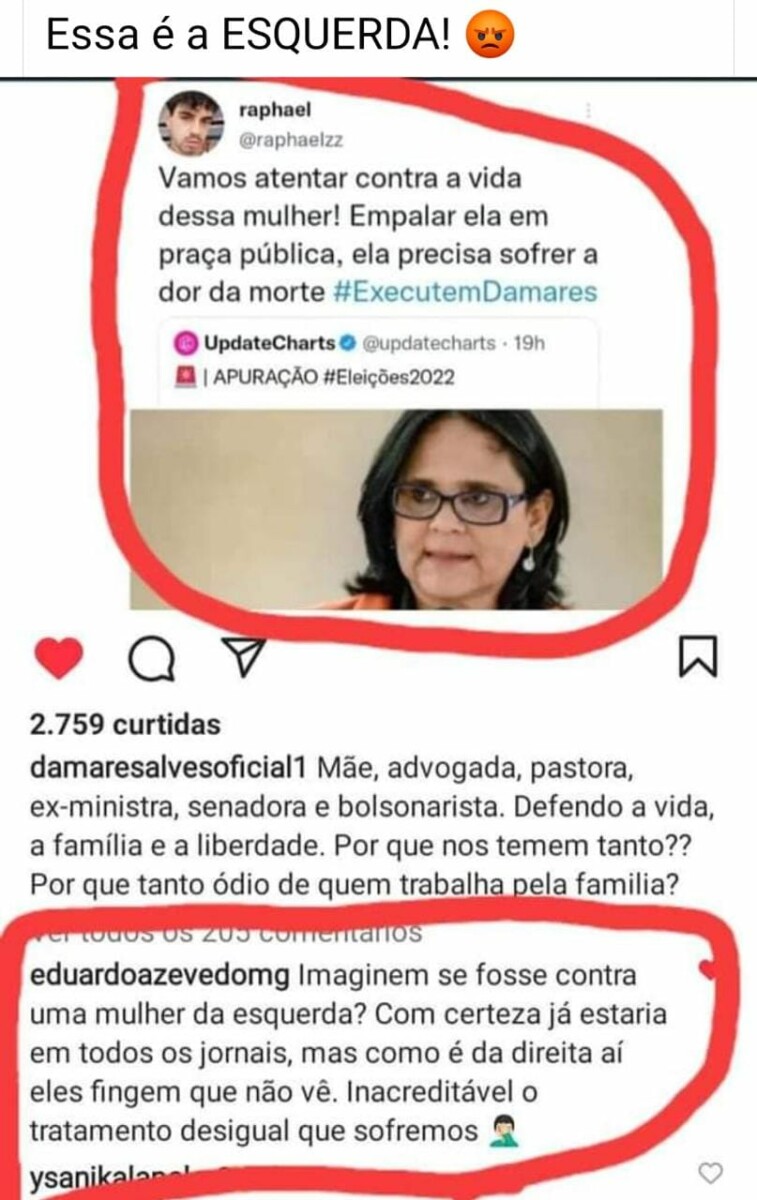This screenshot has width=757, height=1200.
Task: Open the #Eleições2022 hashtag link
Action: [393, 377]
